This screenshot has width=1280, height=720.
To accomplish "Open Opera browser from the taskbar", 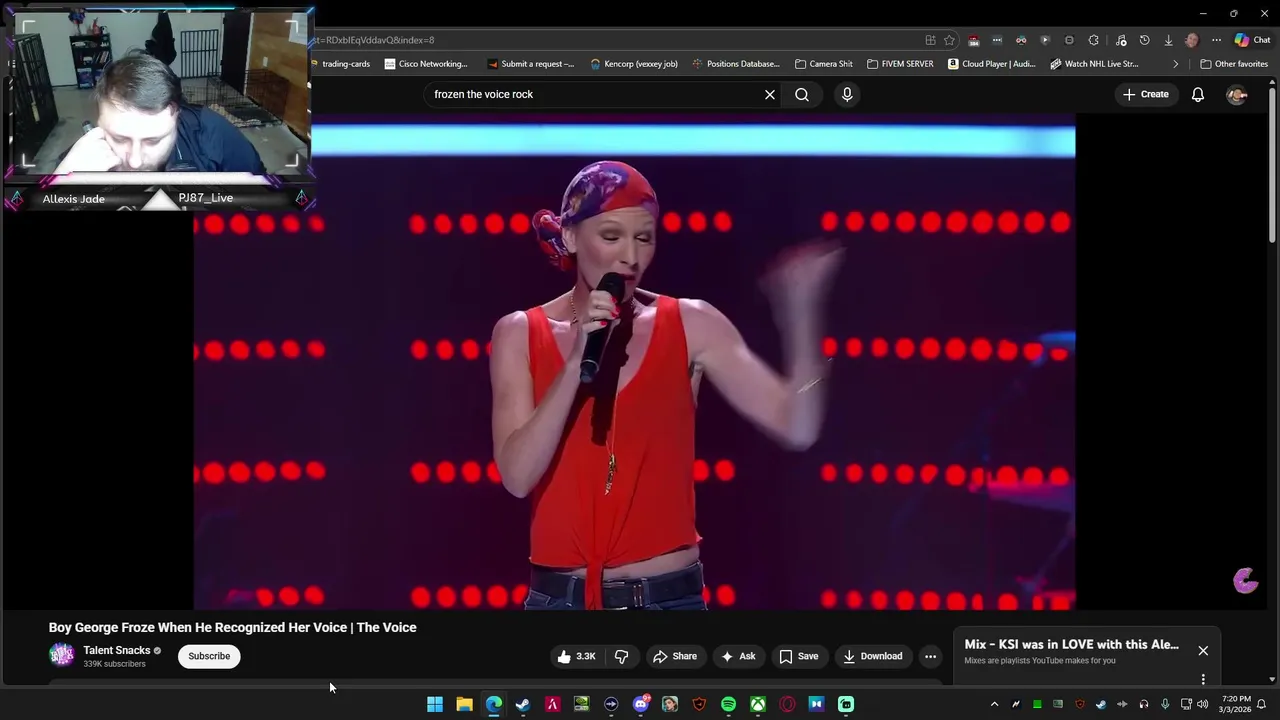I will point(787,704).
